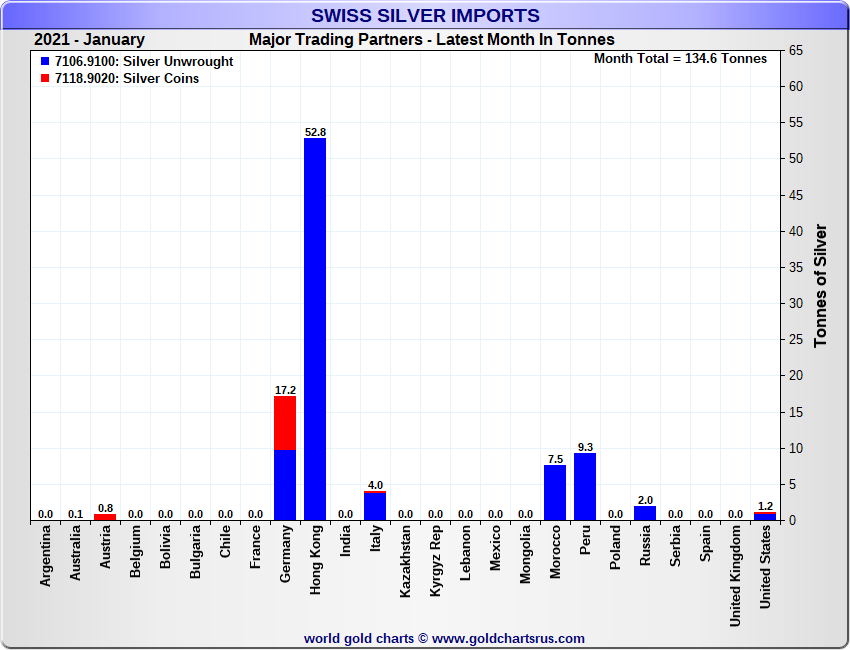Select the blue segment of Germany's bar
The image size is (850, 650).
(x=285, y=485)
